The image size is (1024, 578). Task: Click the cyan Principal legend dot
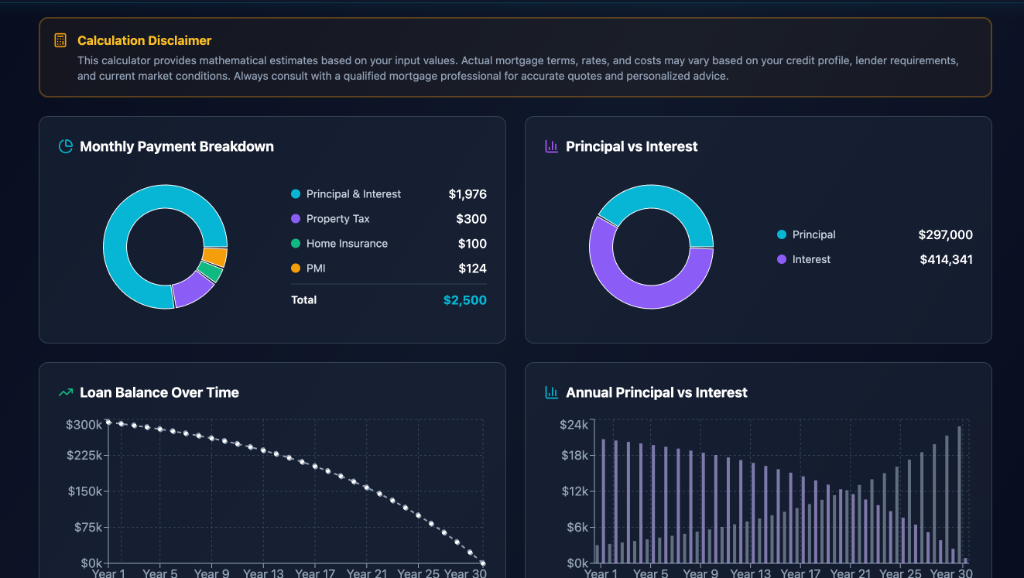(781, 234)
